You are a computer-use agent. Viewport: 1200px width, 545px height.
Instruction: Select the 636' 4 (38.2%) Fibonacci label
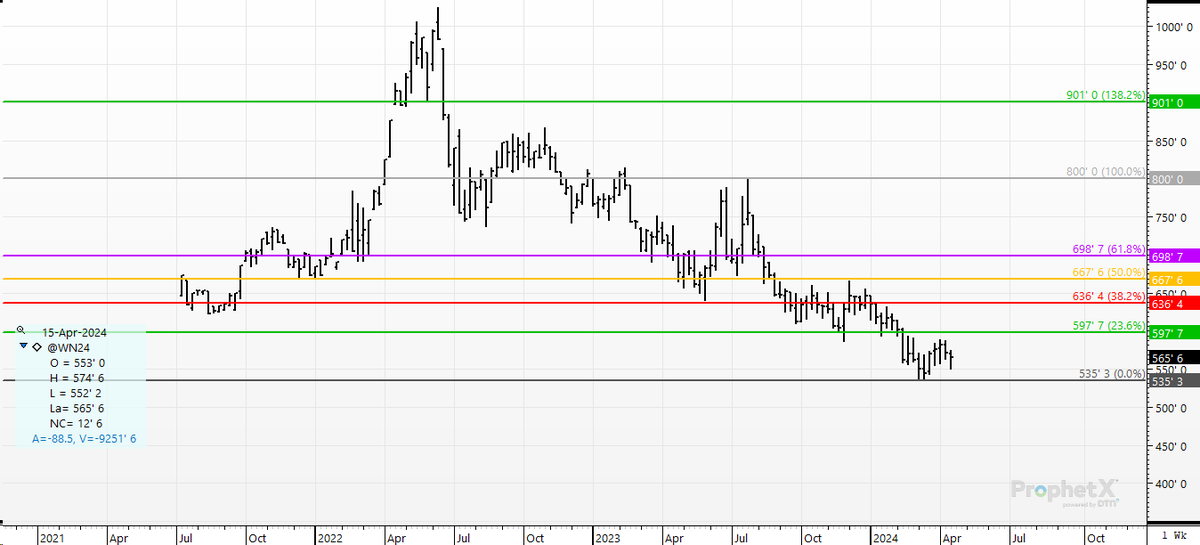[x=1108, y=296]
